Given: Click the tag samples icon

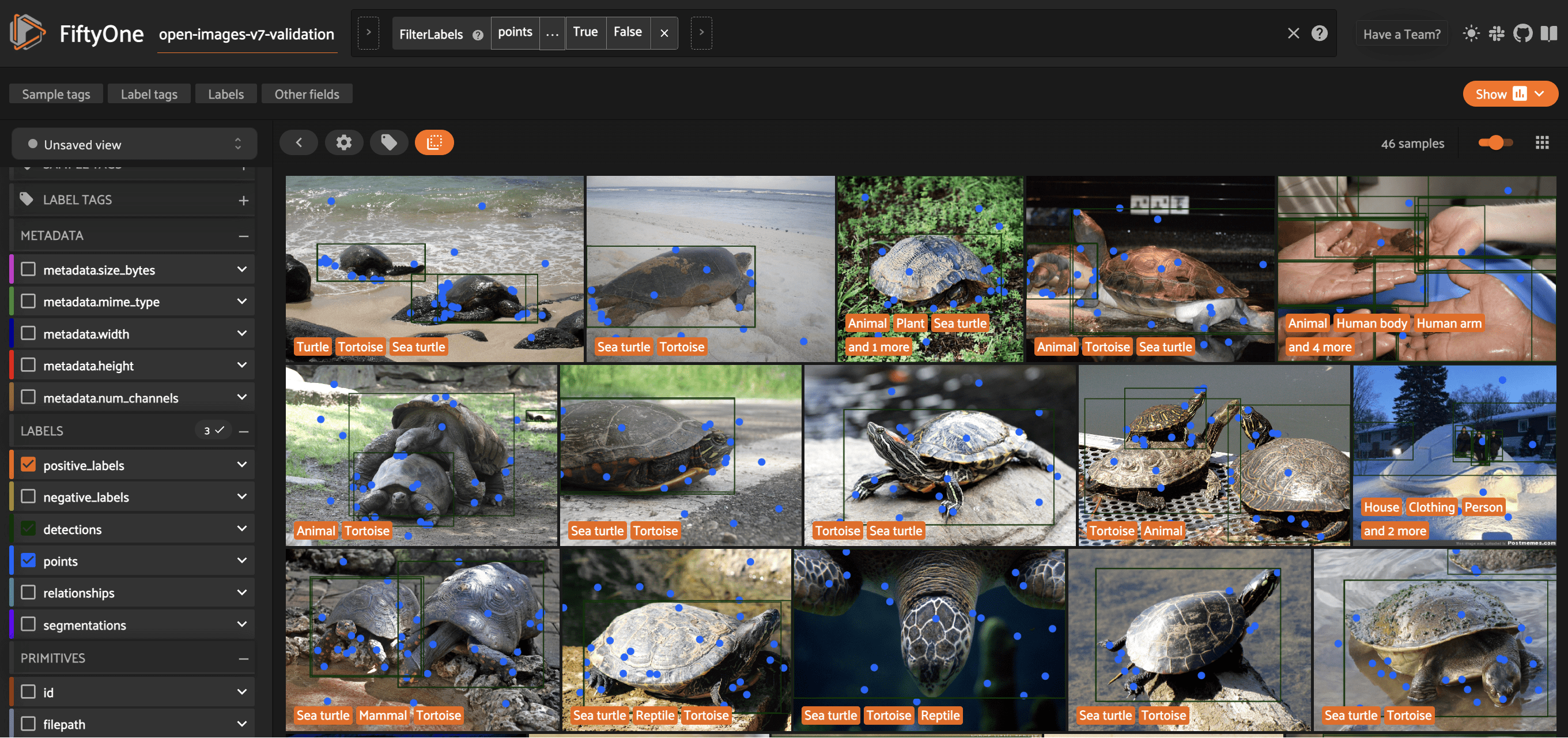Looking at the screenshot, I should (389, 142).
